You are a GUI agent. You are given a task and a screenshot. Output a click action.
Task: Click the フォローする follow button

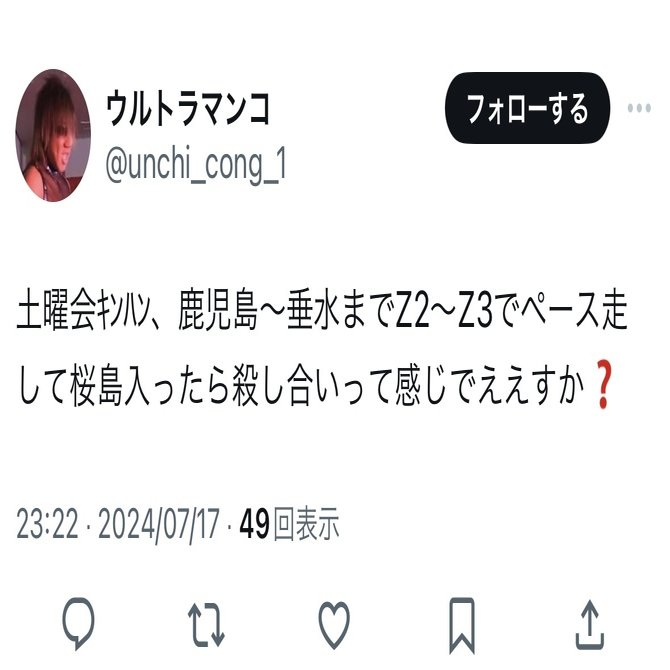point(528,108)
